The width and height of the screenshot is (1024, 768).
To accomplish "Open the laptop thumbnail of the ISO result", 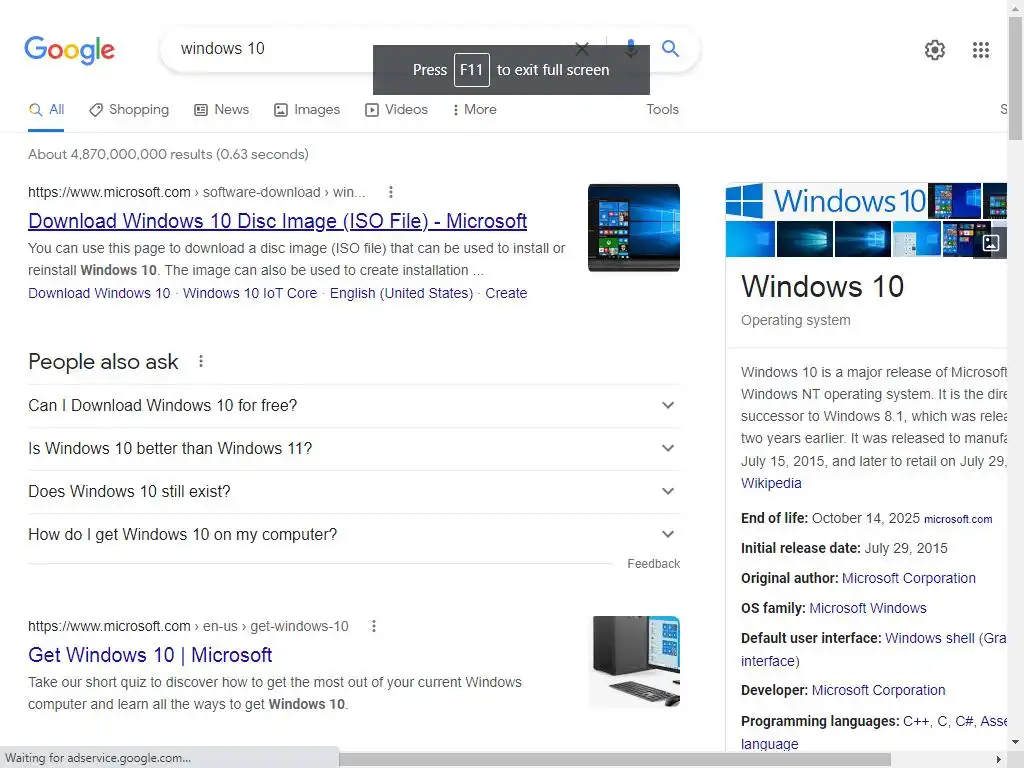I will [x=633, y=227].
